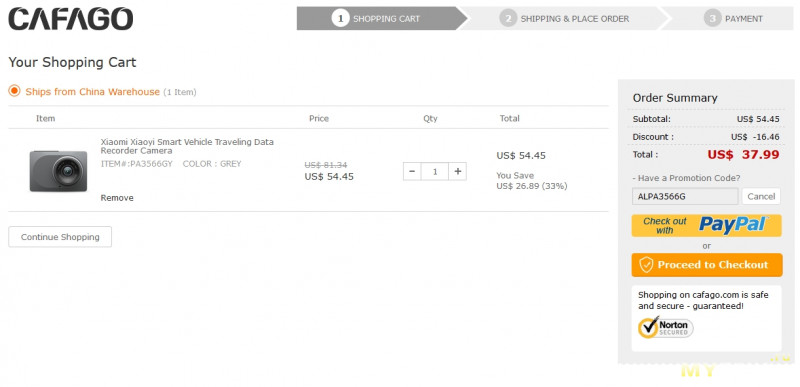Click the discount value -16.46

click(755, 137)
